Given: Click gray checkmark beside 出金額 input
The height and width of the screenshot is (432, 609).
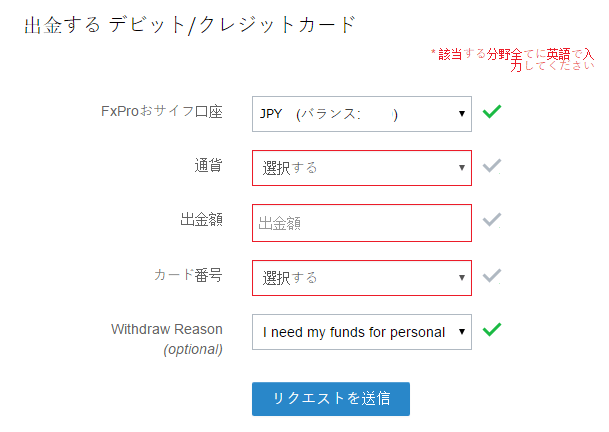Looking at the screenshot, I should (x=492, y=220).
